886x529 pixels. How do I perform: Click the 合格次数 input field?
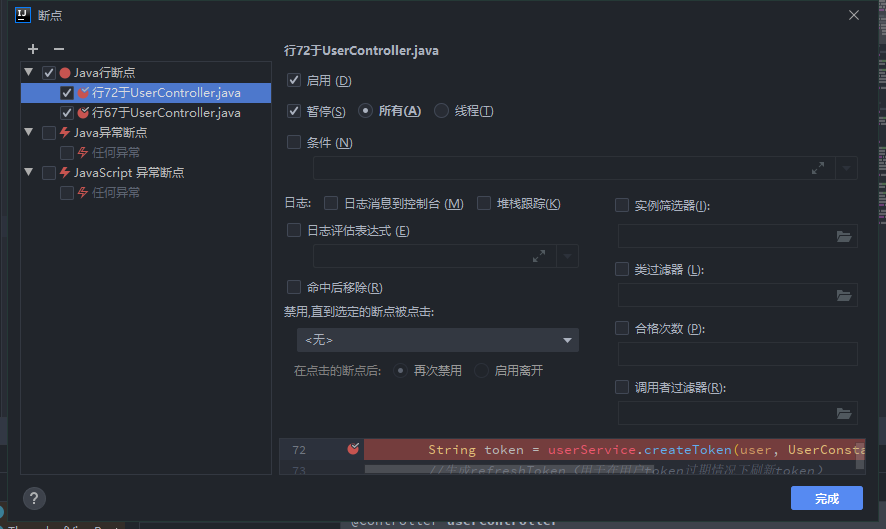pos(737,354)
